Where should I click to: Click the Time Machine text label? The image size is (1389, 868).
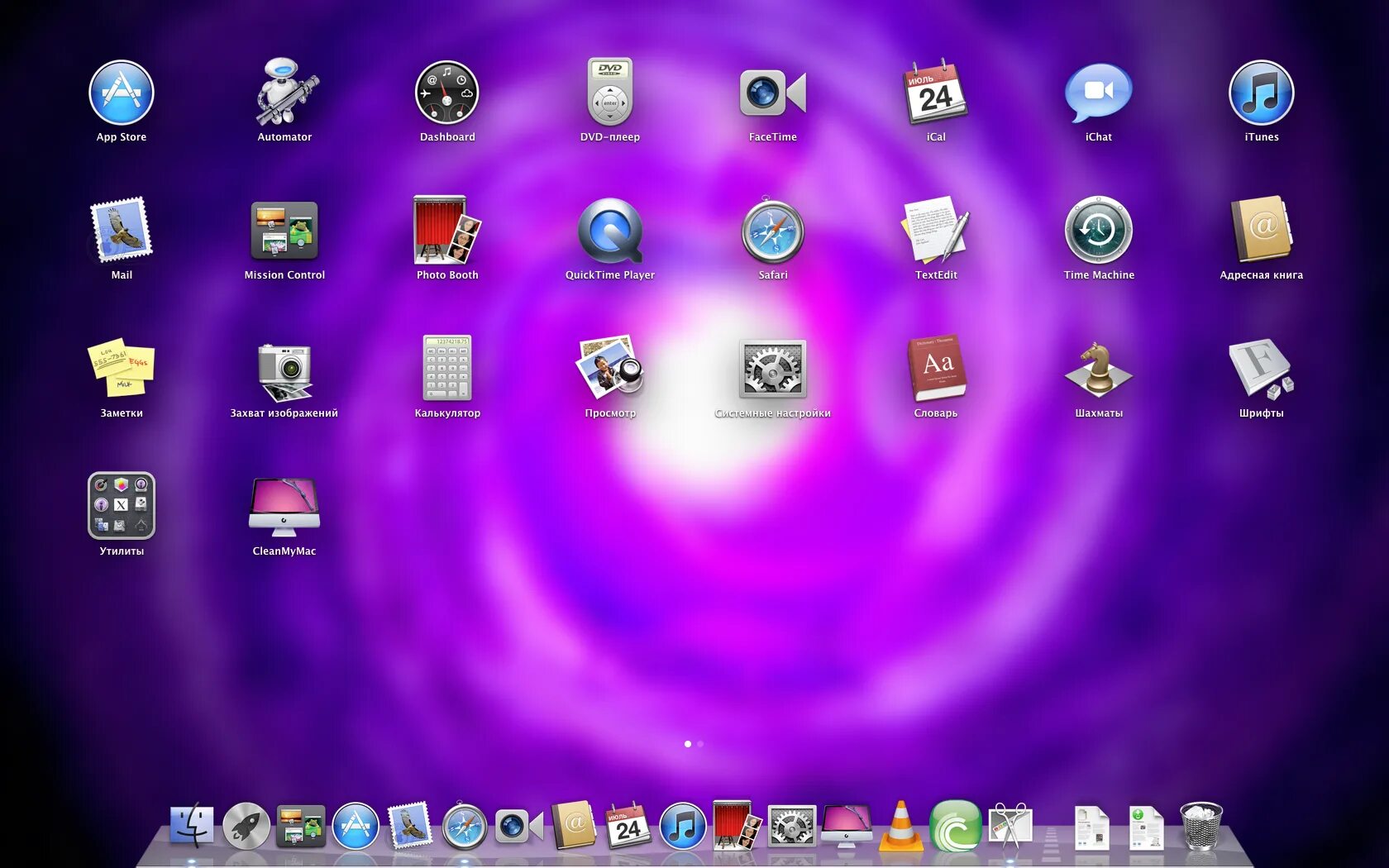(x=1099, y=275)
